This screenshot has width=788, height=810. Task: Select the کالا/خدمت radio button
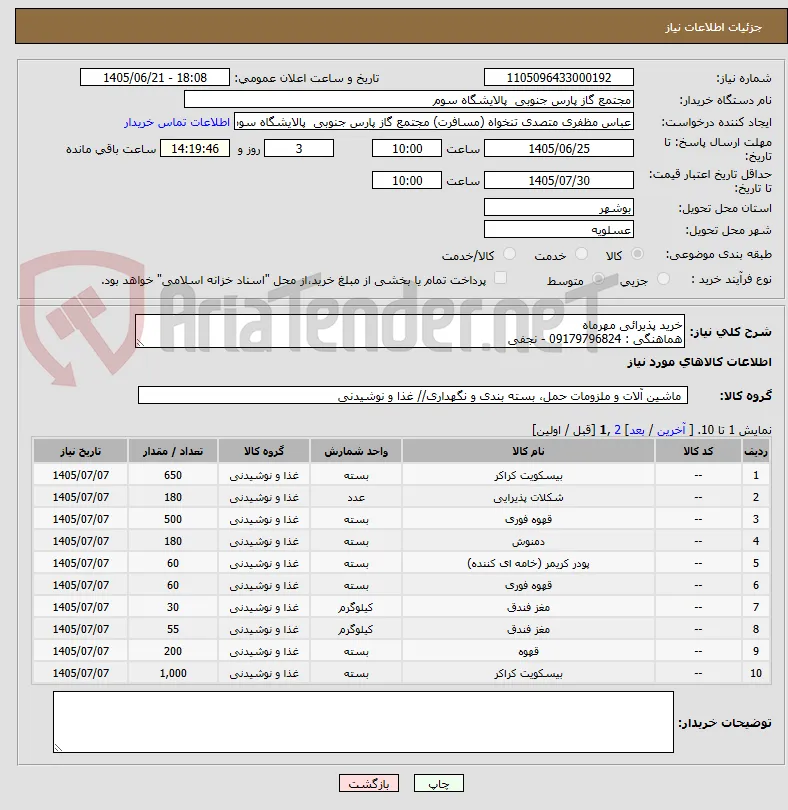click(509, 254)
